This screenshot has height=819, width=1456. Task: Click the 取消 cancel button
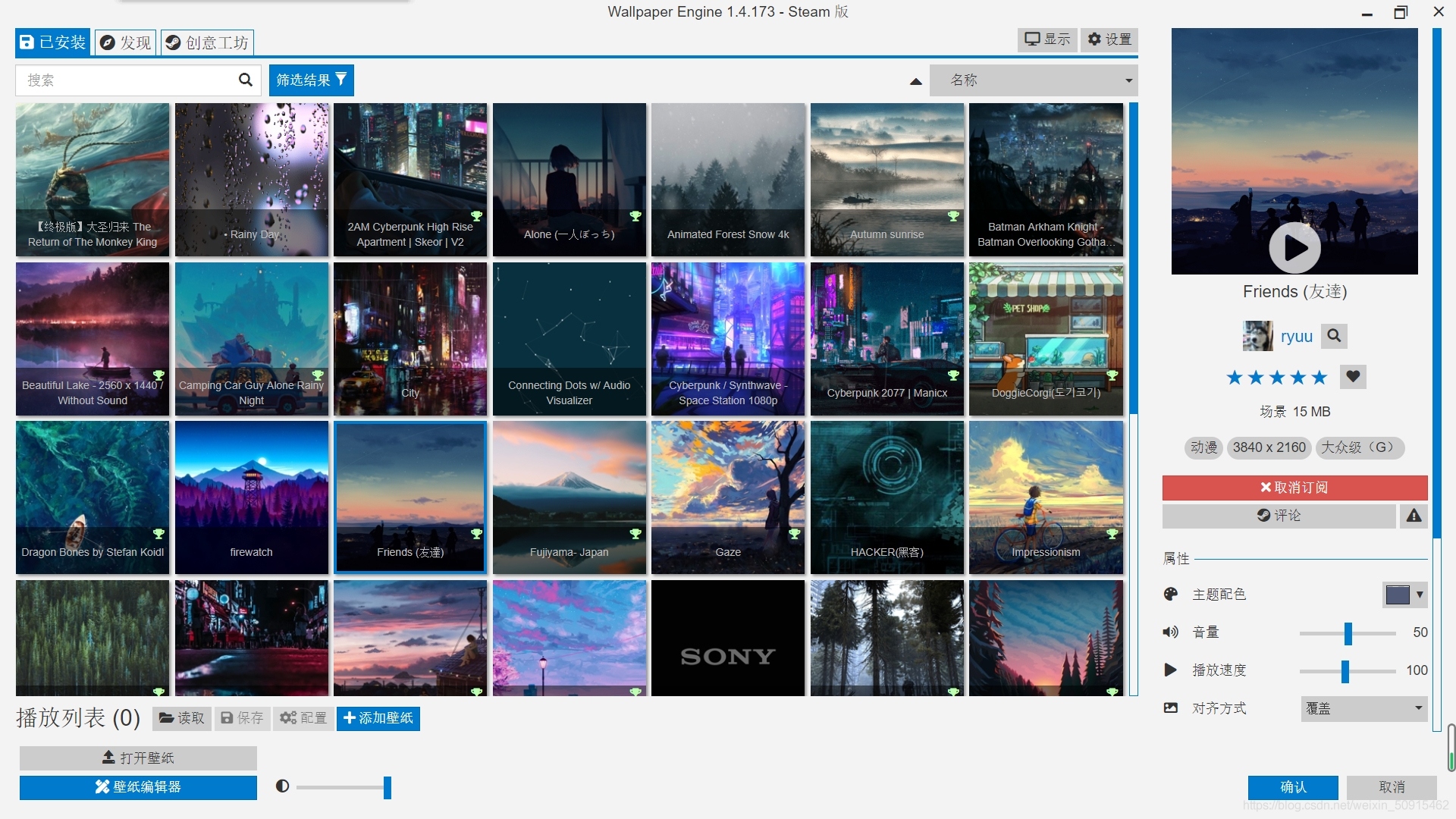(x=1392, y=787)
